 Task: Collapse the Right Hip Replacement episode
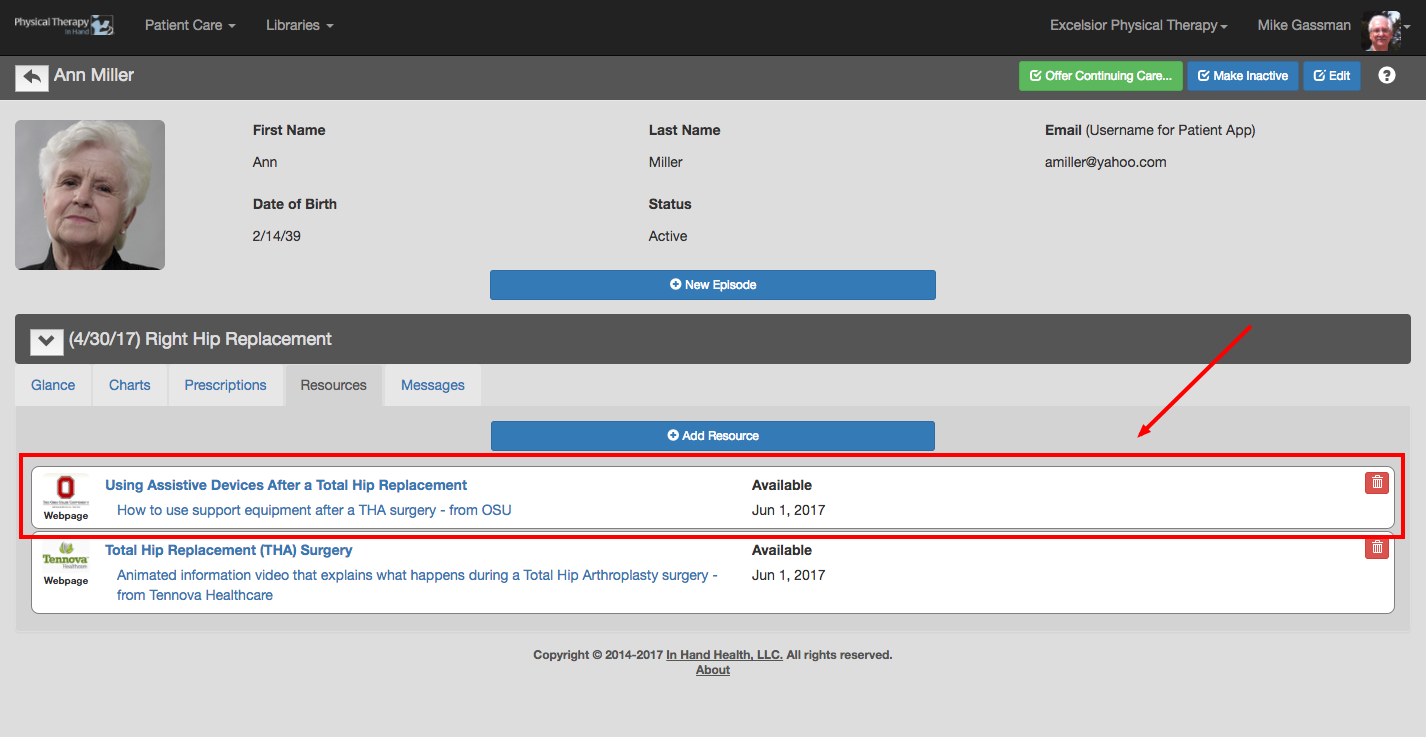(x=46, y=341)
